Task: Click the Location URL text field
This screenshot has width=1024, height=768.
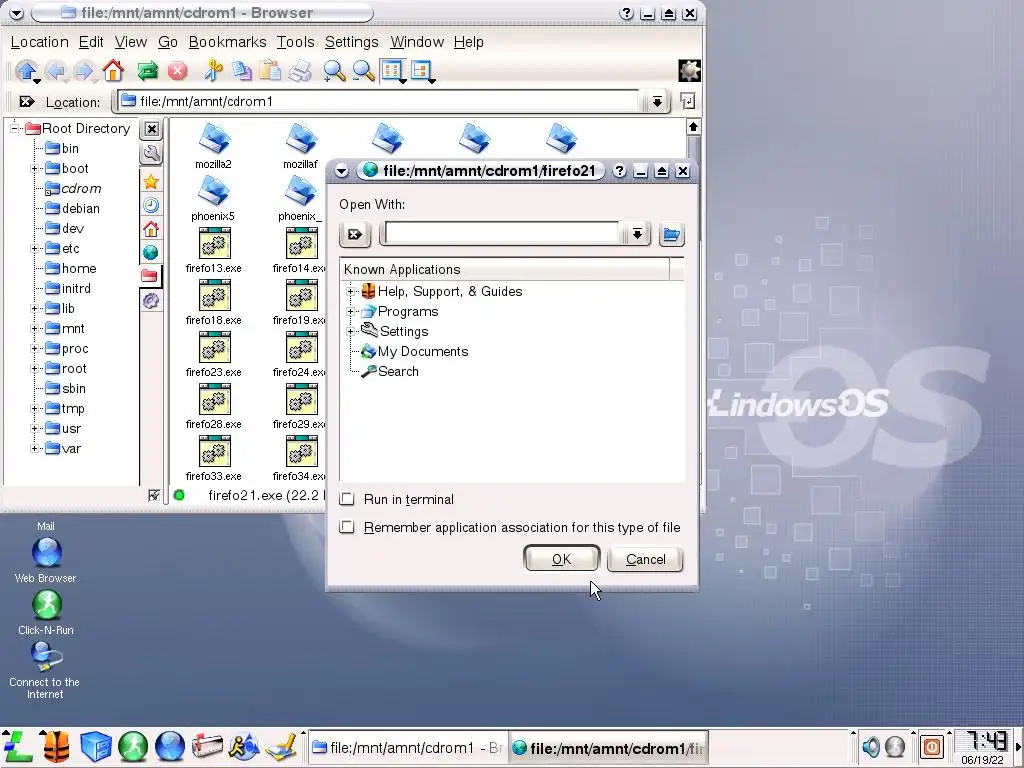Action: click(x=379, y=101)
